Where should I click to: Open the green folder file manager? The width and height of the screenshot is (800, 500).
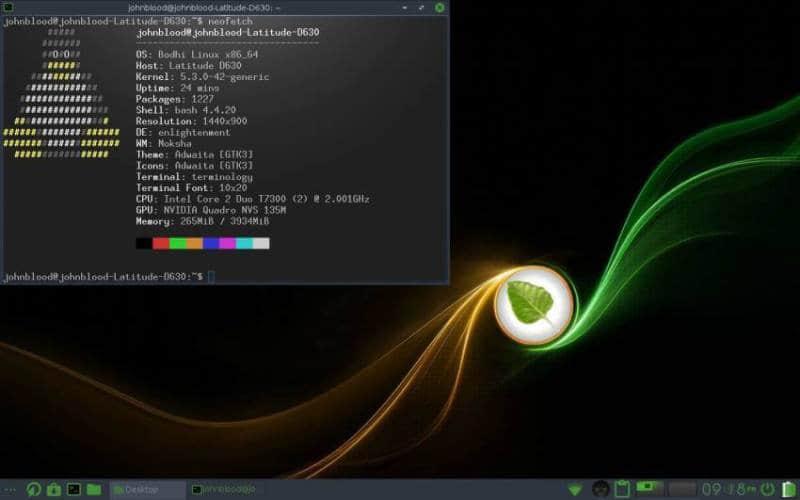[94, 489]
